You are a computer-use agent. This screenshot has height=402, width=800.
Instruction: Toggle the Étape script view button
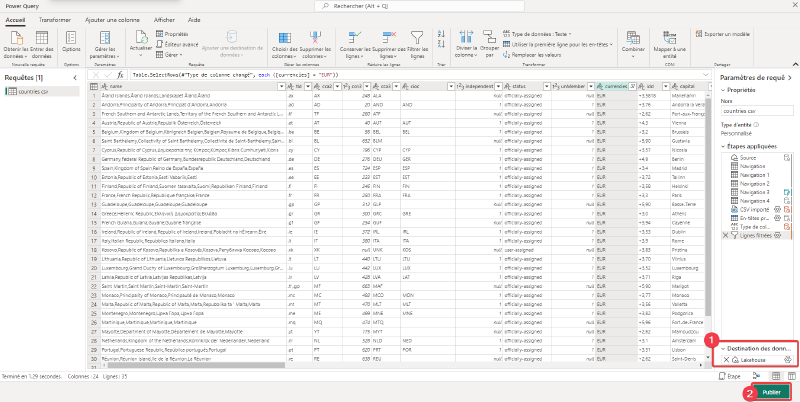[730, 376]
